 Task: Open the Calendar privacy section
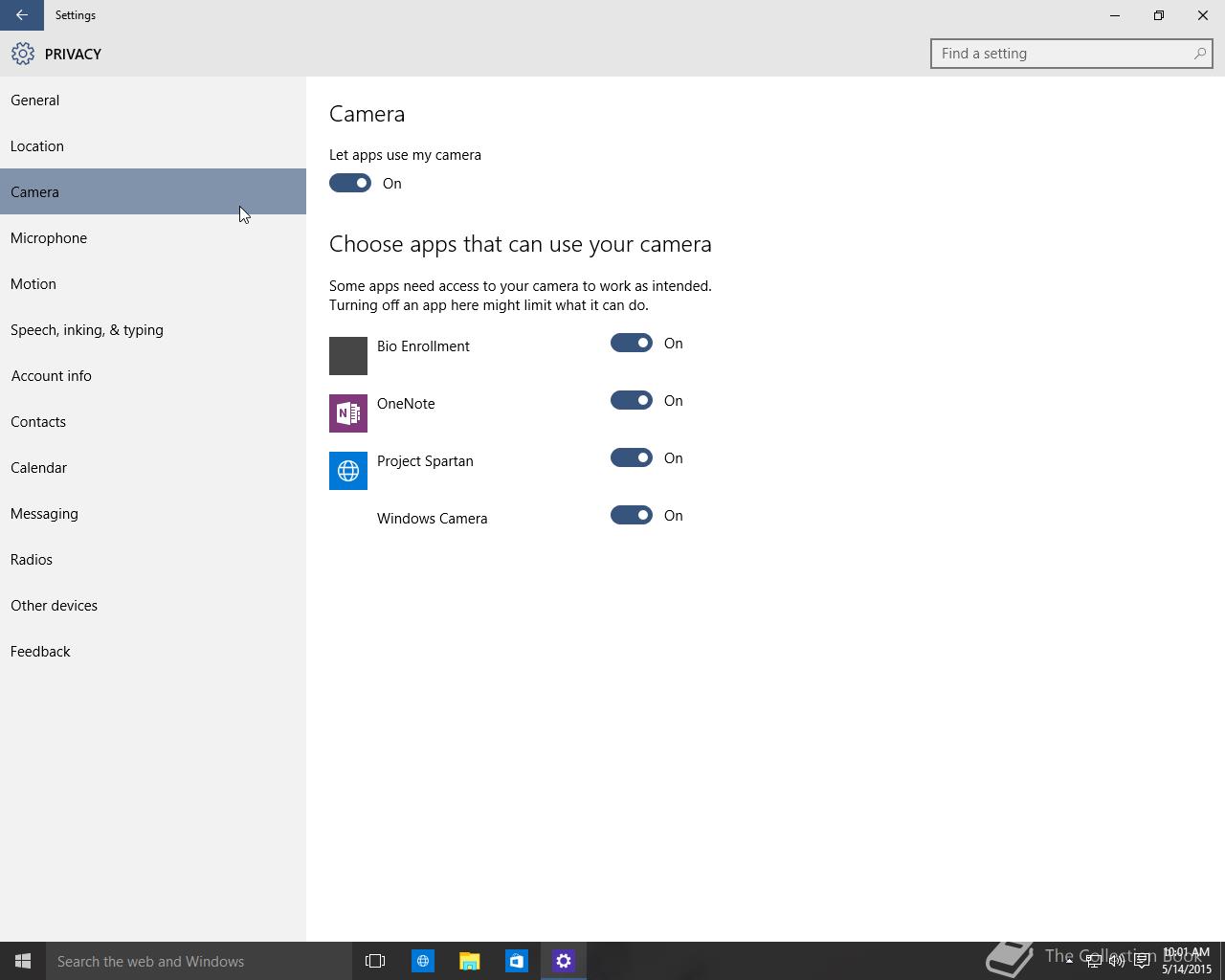153,467
